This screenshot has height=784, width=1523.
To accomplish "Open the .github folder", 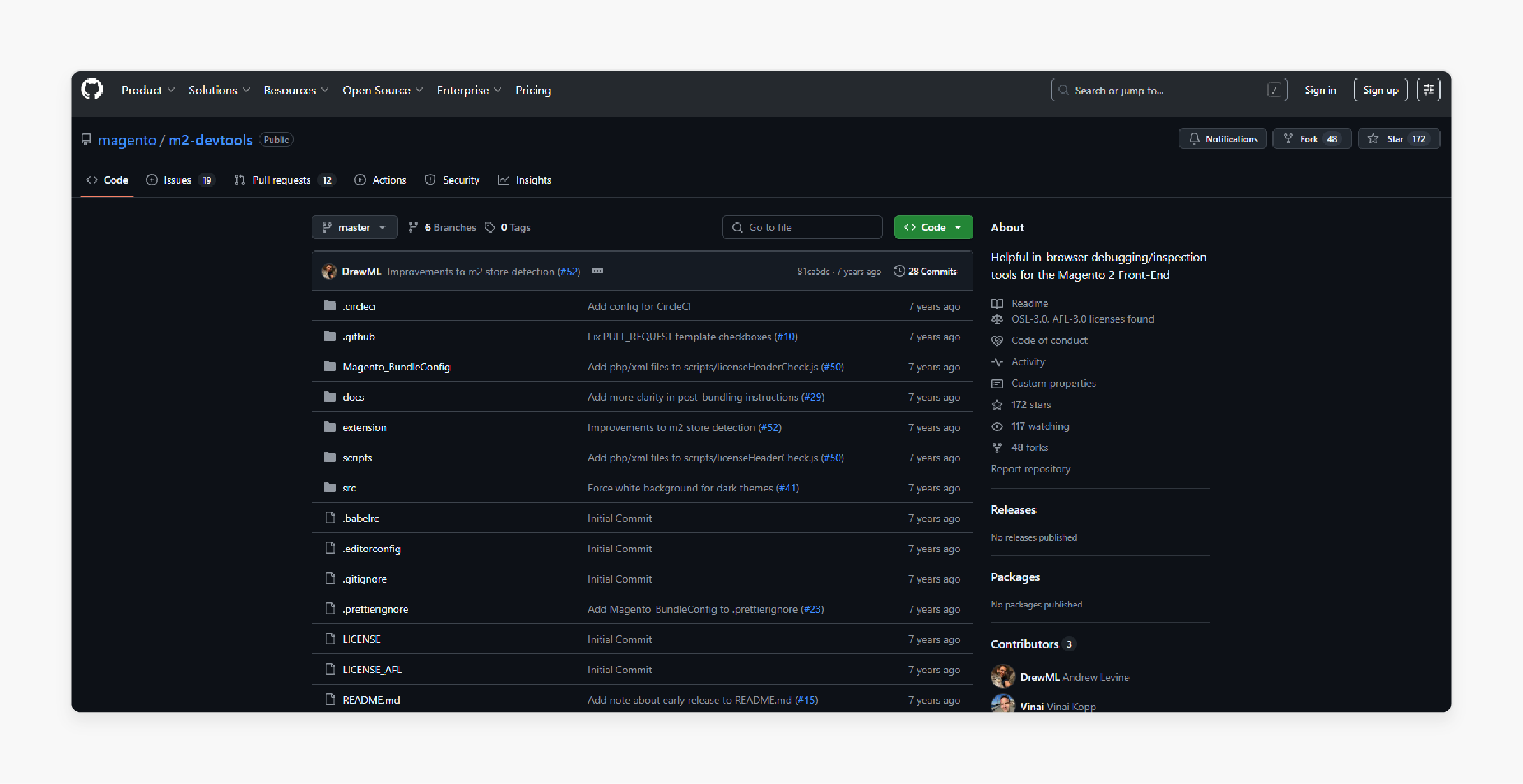I will (x=358, y=337).
